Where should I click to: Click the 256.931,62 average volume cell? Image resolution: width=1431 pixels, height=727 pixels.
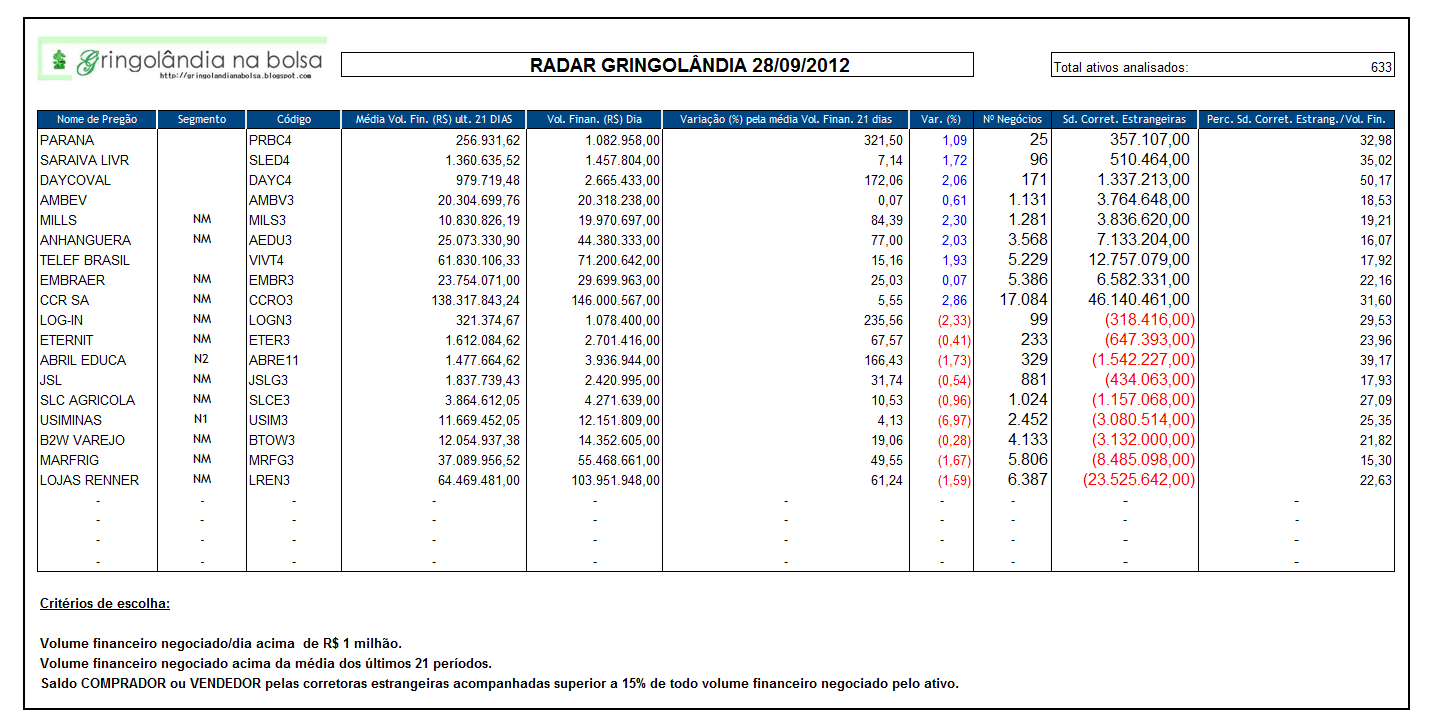488,140
